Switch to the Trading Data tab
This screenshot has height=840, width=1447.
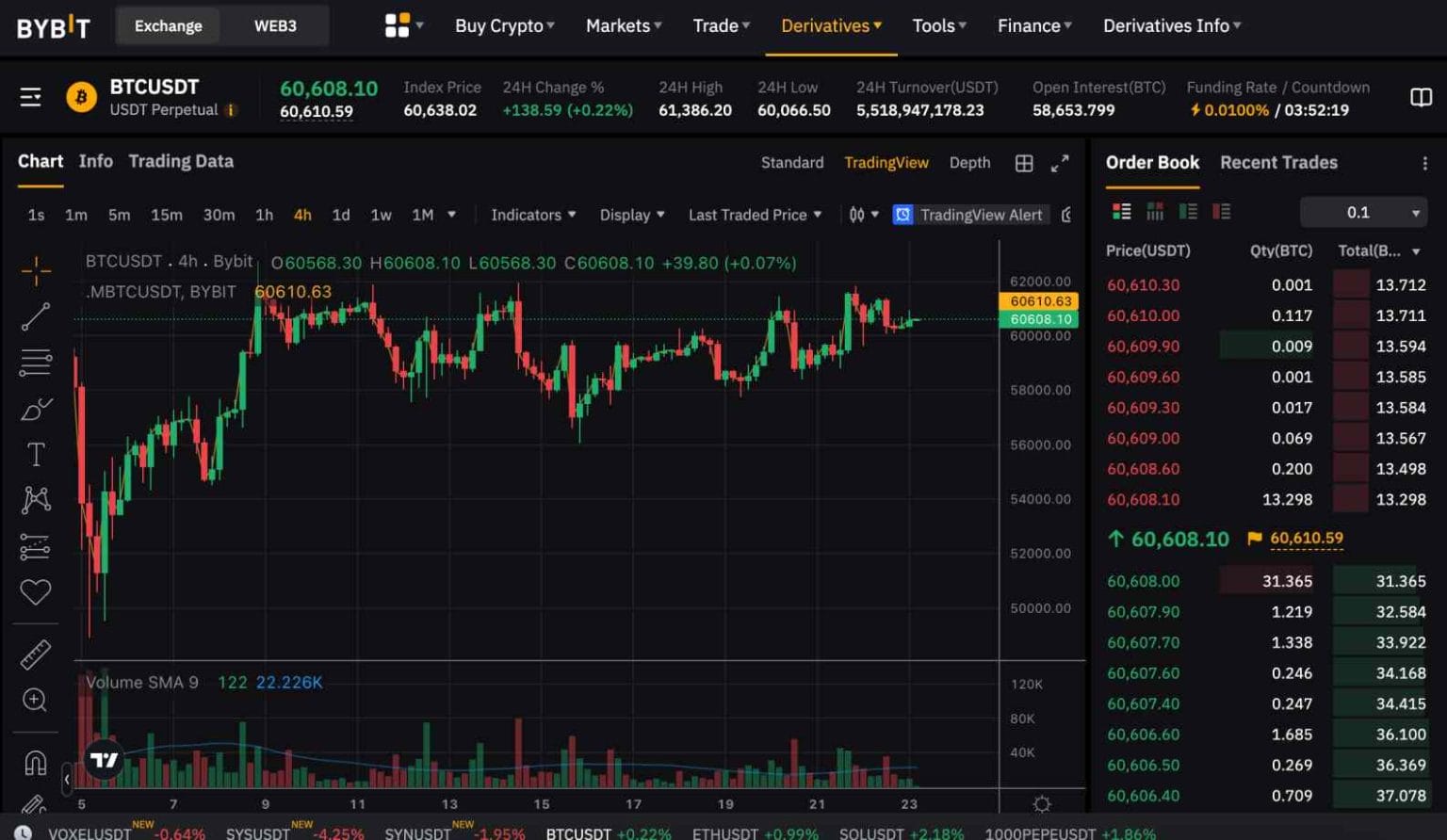pos(181,161)
